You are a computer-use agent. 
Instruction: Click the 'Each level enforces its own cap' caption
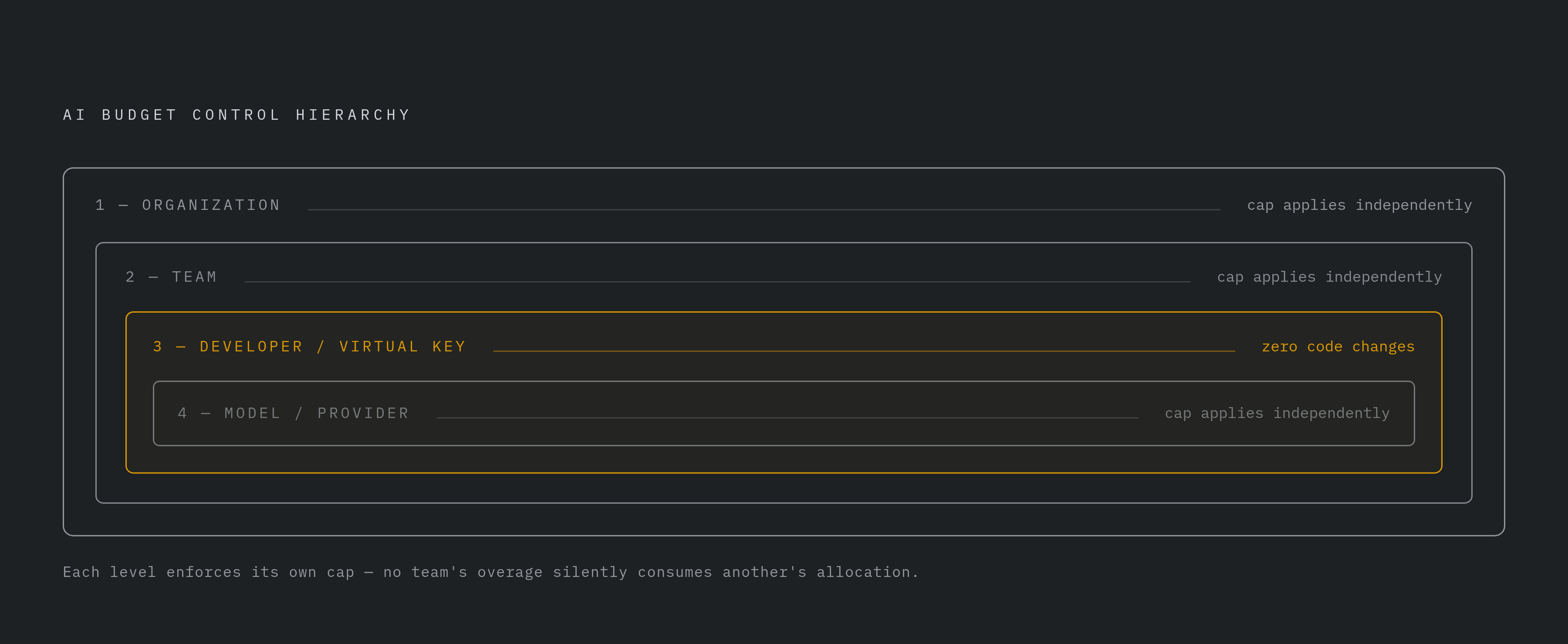[x=490, y=572]
